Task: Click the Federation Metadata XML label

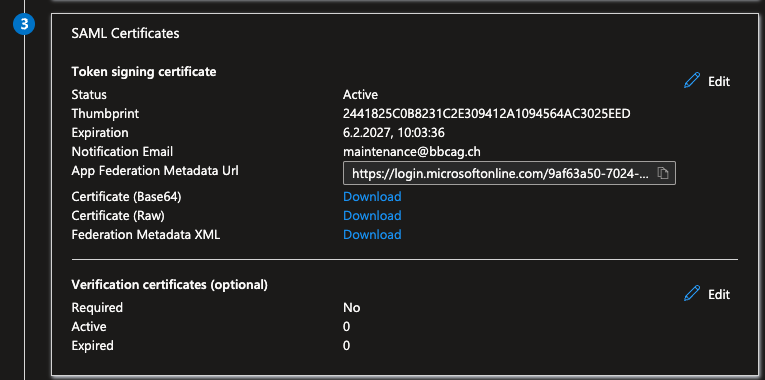Action: (145, 235)
